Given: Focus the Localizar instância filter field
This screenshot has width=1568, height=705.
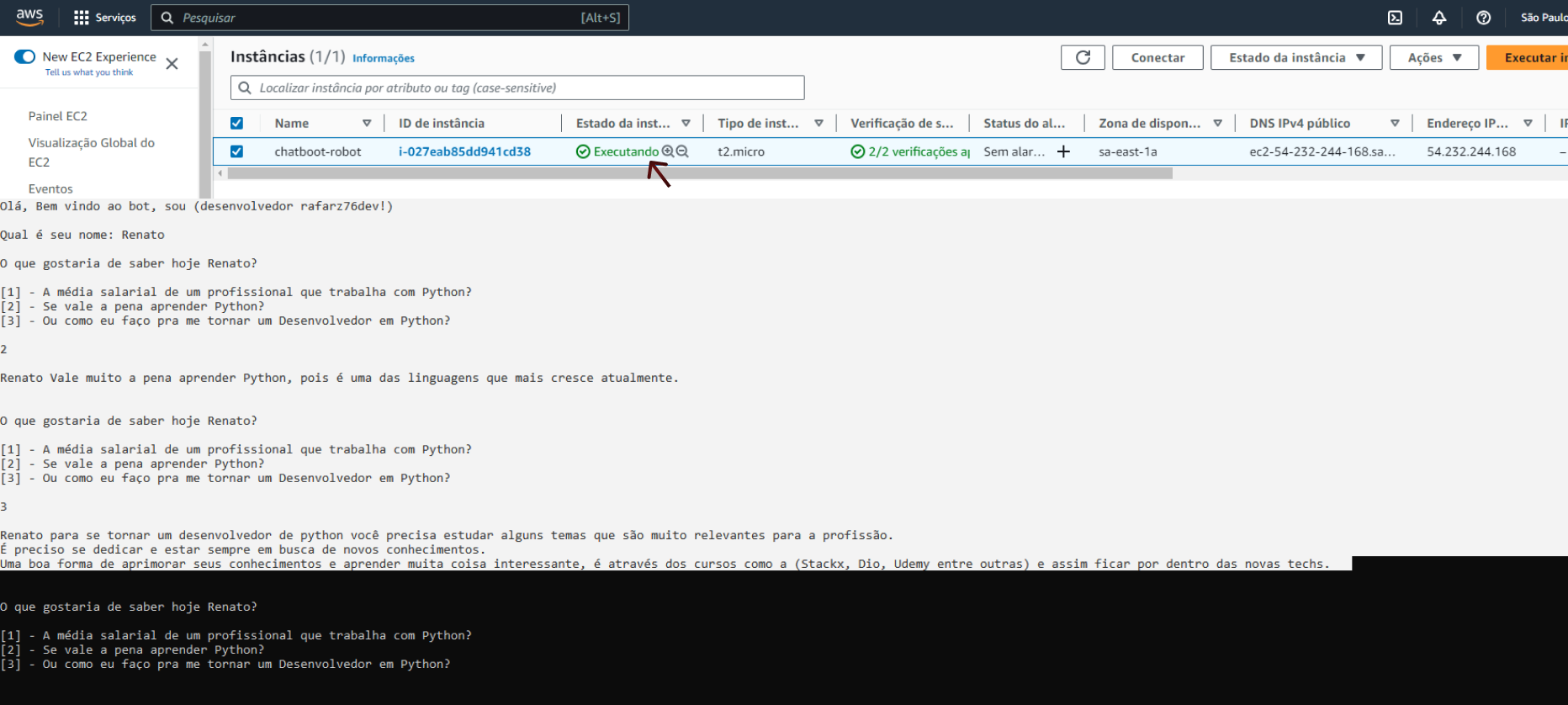Looking at the screenshot, I should click(x=517, y=87).
